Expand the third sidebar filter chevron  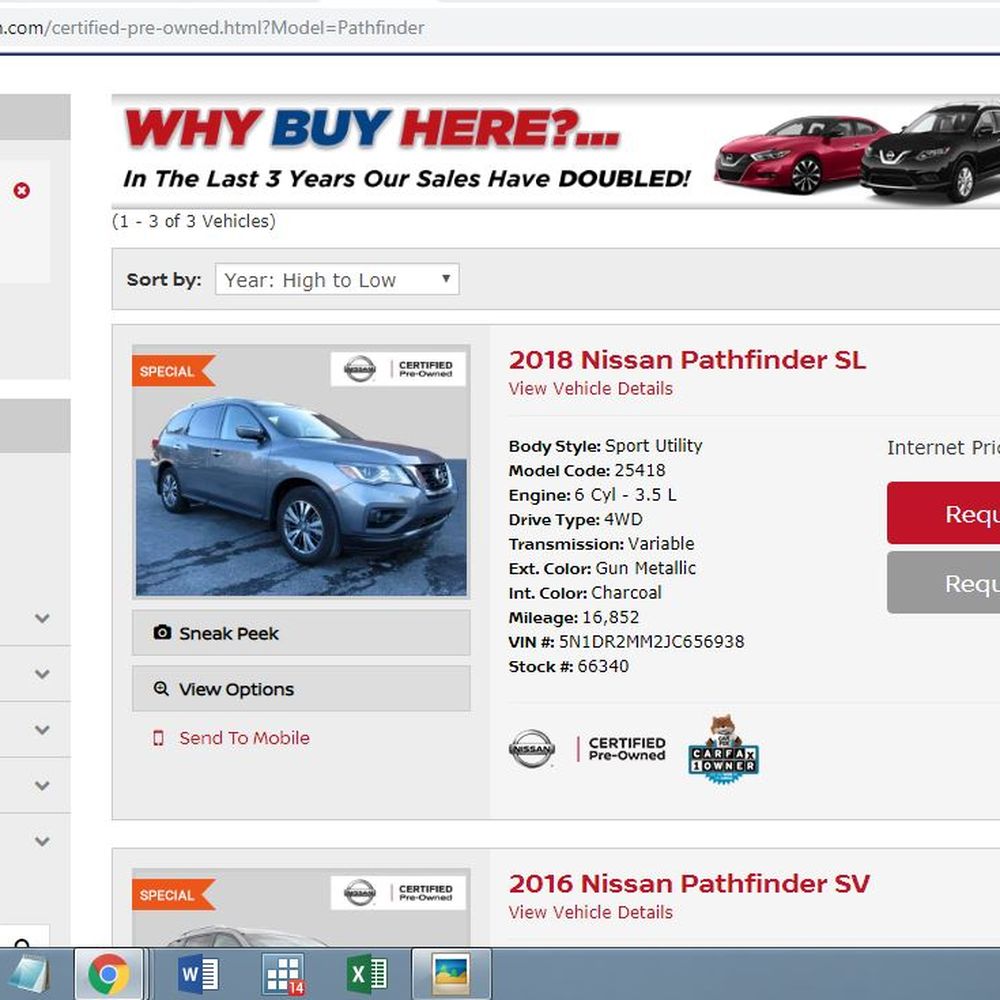click(x=42, y=730)
